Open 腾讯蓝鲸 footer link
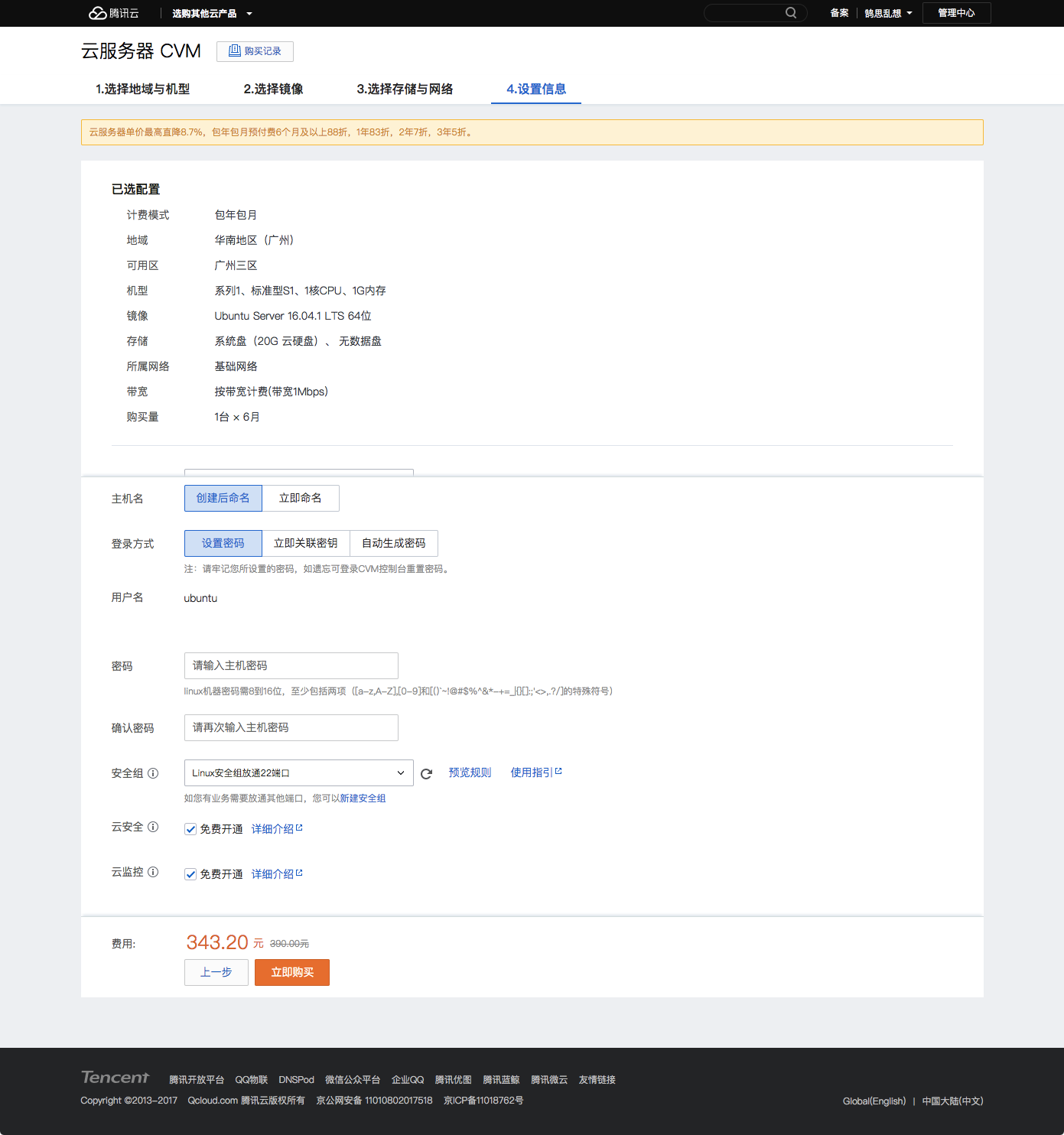Viewport: 1064px width, 1135px height. coord(502,1080)
